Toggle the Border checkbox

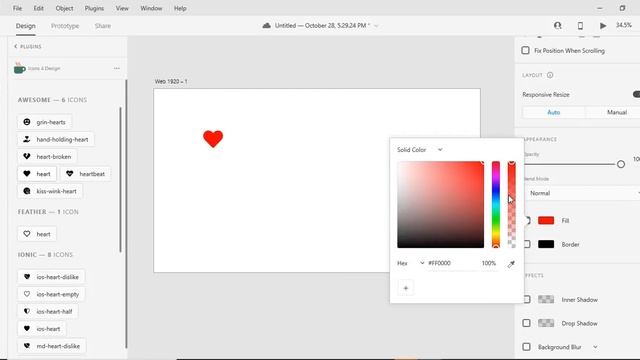pos(527,244)
